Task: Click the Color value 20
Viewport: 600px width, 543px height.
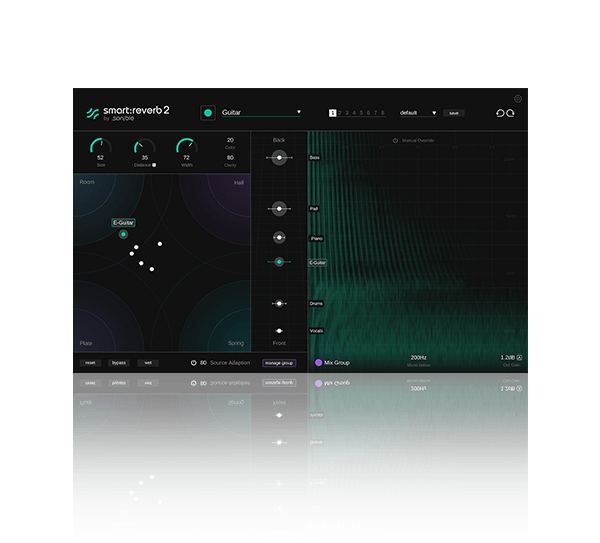Action: (x=230, y=140)
